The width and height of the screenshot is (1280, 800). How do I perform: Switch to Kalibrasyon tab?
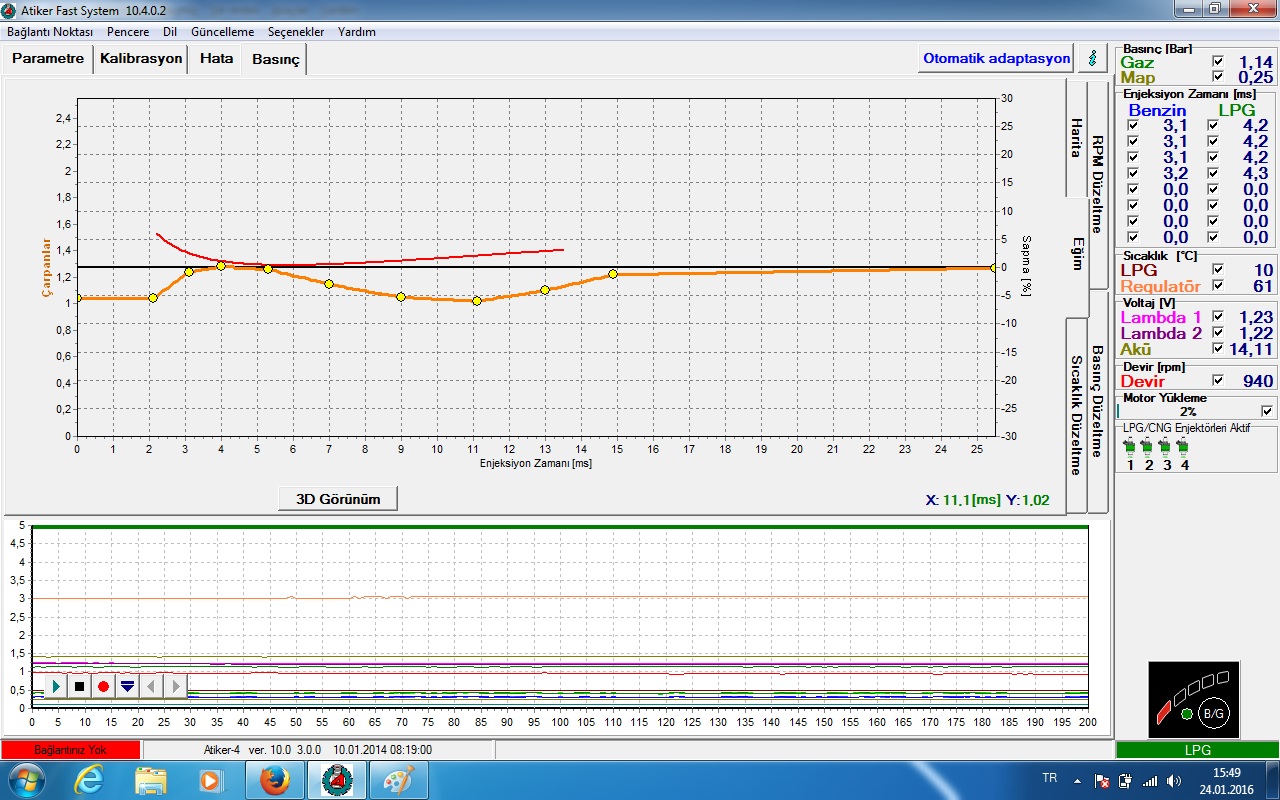coord(141,58)
